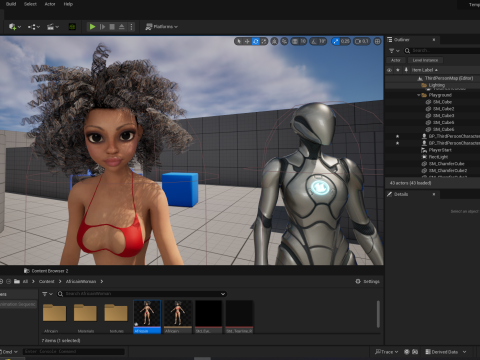Open the Blueprints toolbar dropdown
Screen dimensions: 480x360
pyautogui.click(x=34, y=27)
